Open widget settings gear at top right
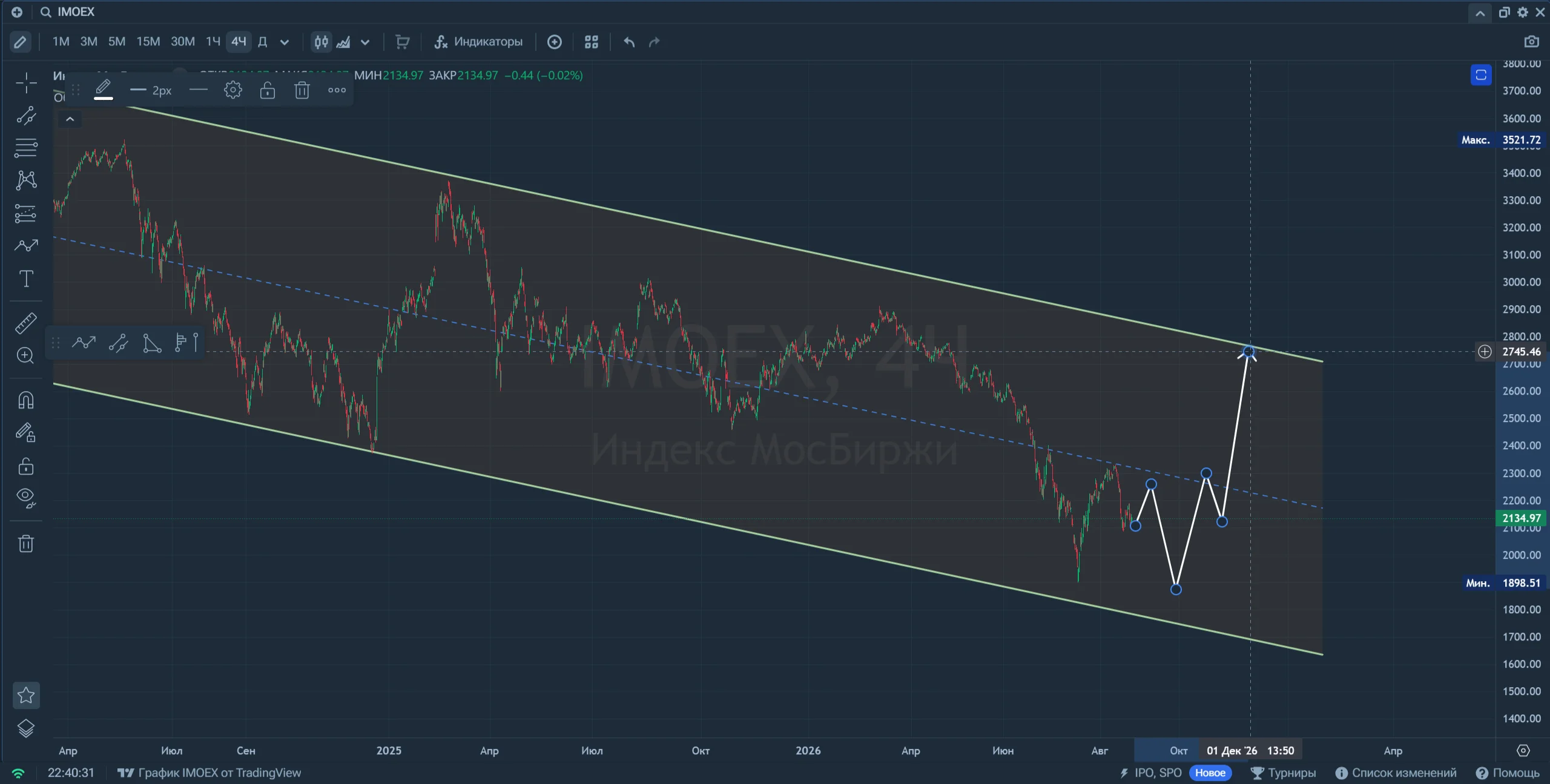This screenshot has height=784, width=1550. pyautogui.click(x=1523, y=12)
